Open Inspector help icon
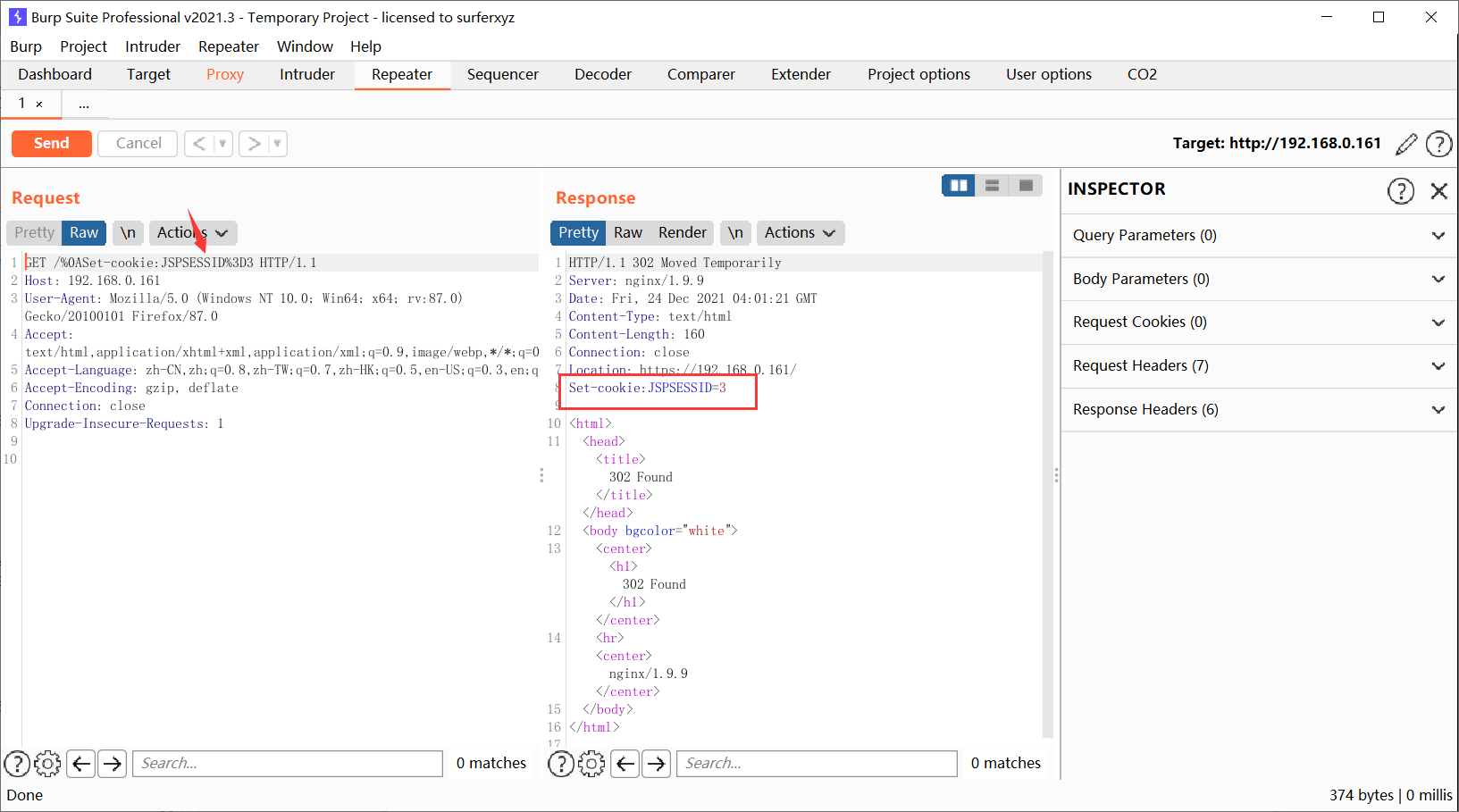 (x=1401, y=190)
